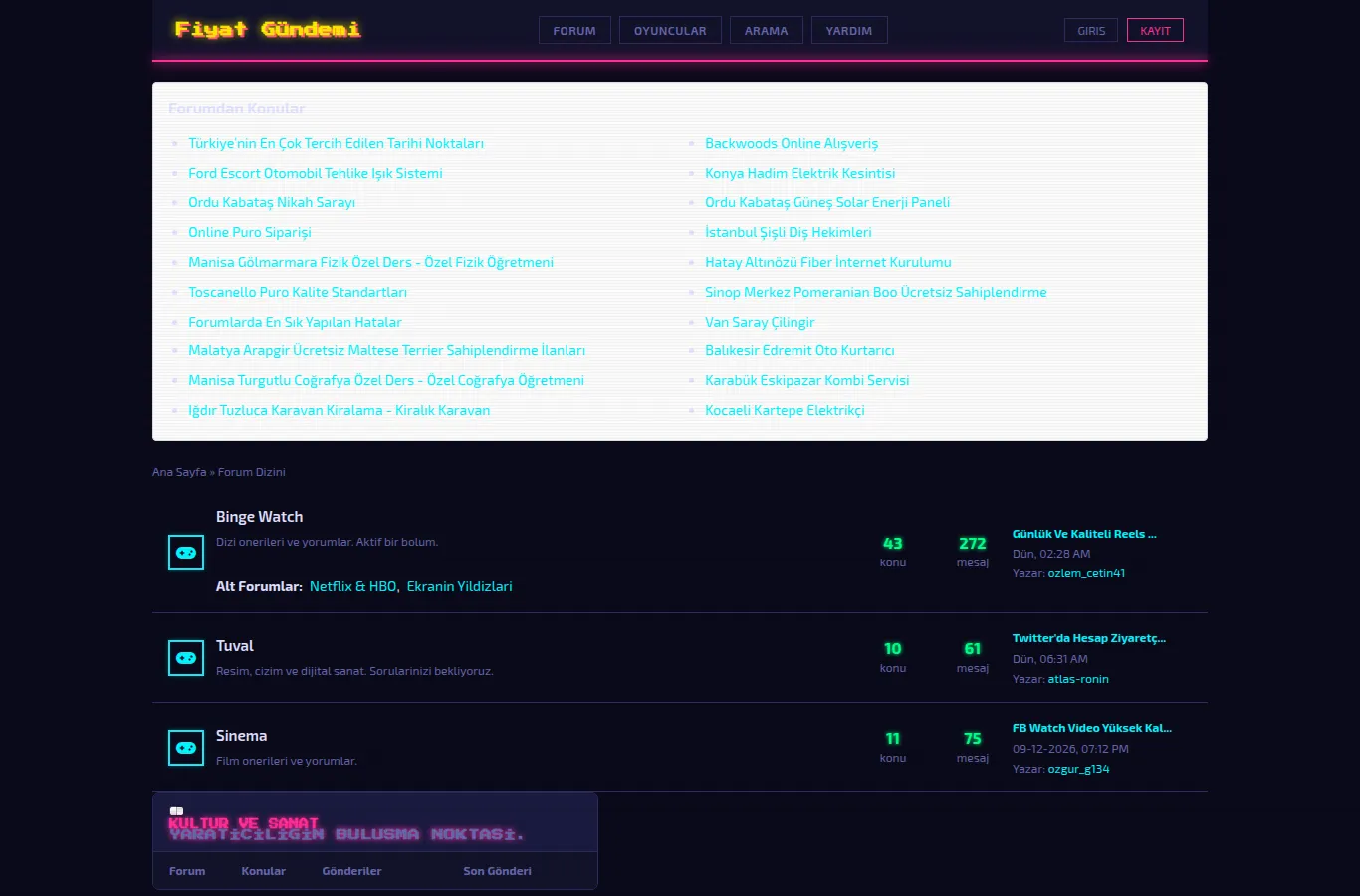Open the Backwoods Online Alışveriş topic
The height and width of the screenshot is (896, 1360).
coord(792,144)
